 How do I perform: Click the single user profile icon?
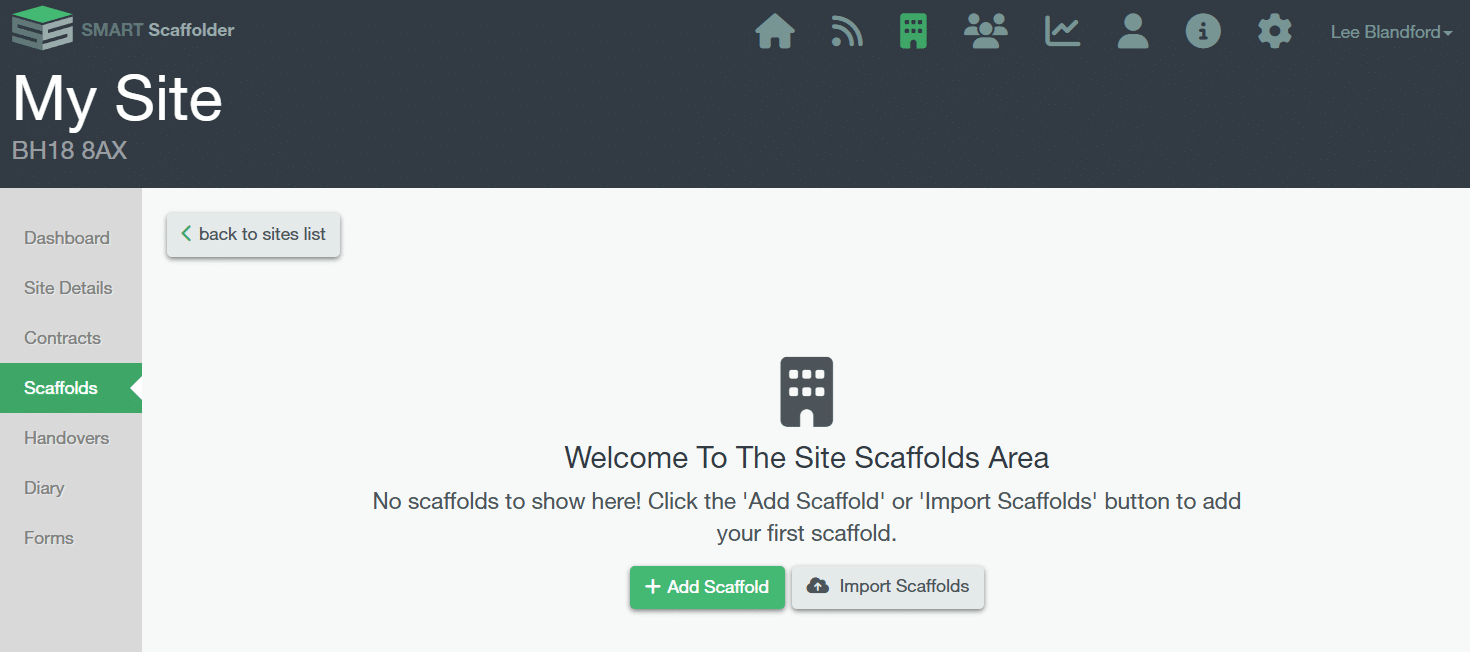pos(1133,32)
